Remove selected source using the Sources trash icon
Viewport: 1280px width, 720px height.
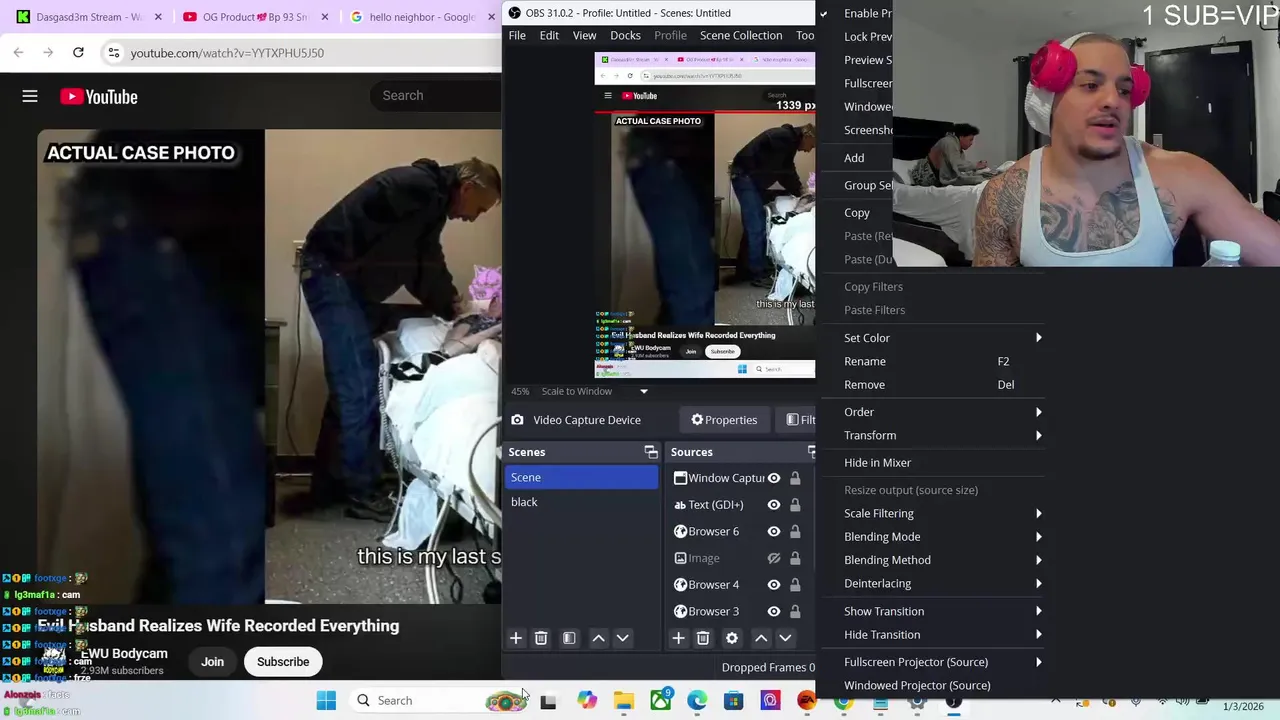703,638
